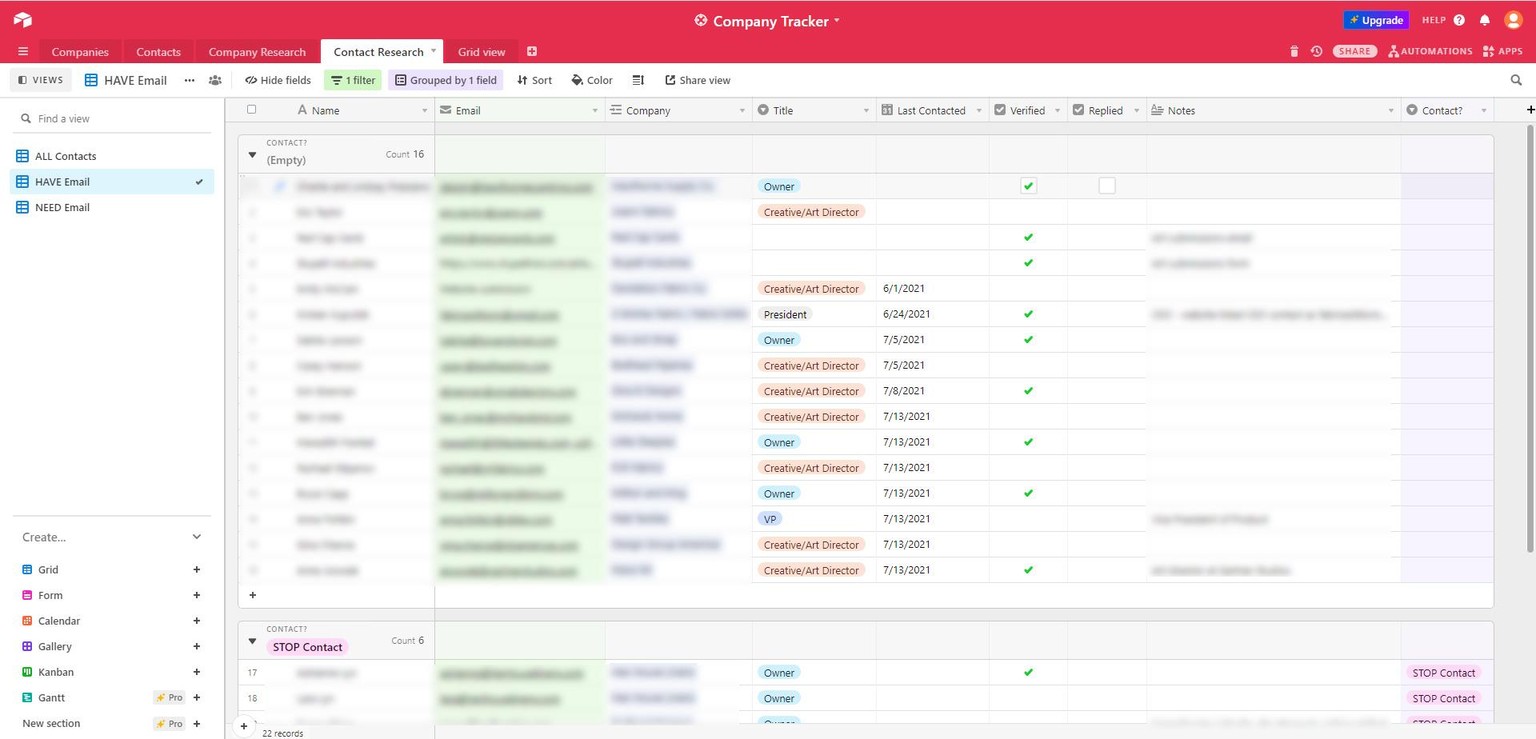1536x739 pixels.
Task: Open Apps panel
Action: click(x=1503, y=51)
